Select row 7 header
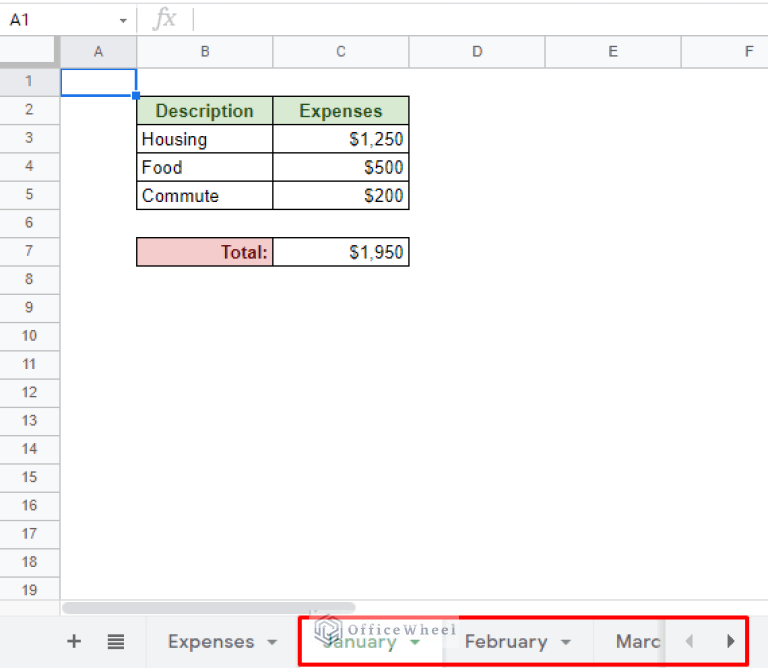 (30, 252)
